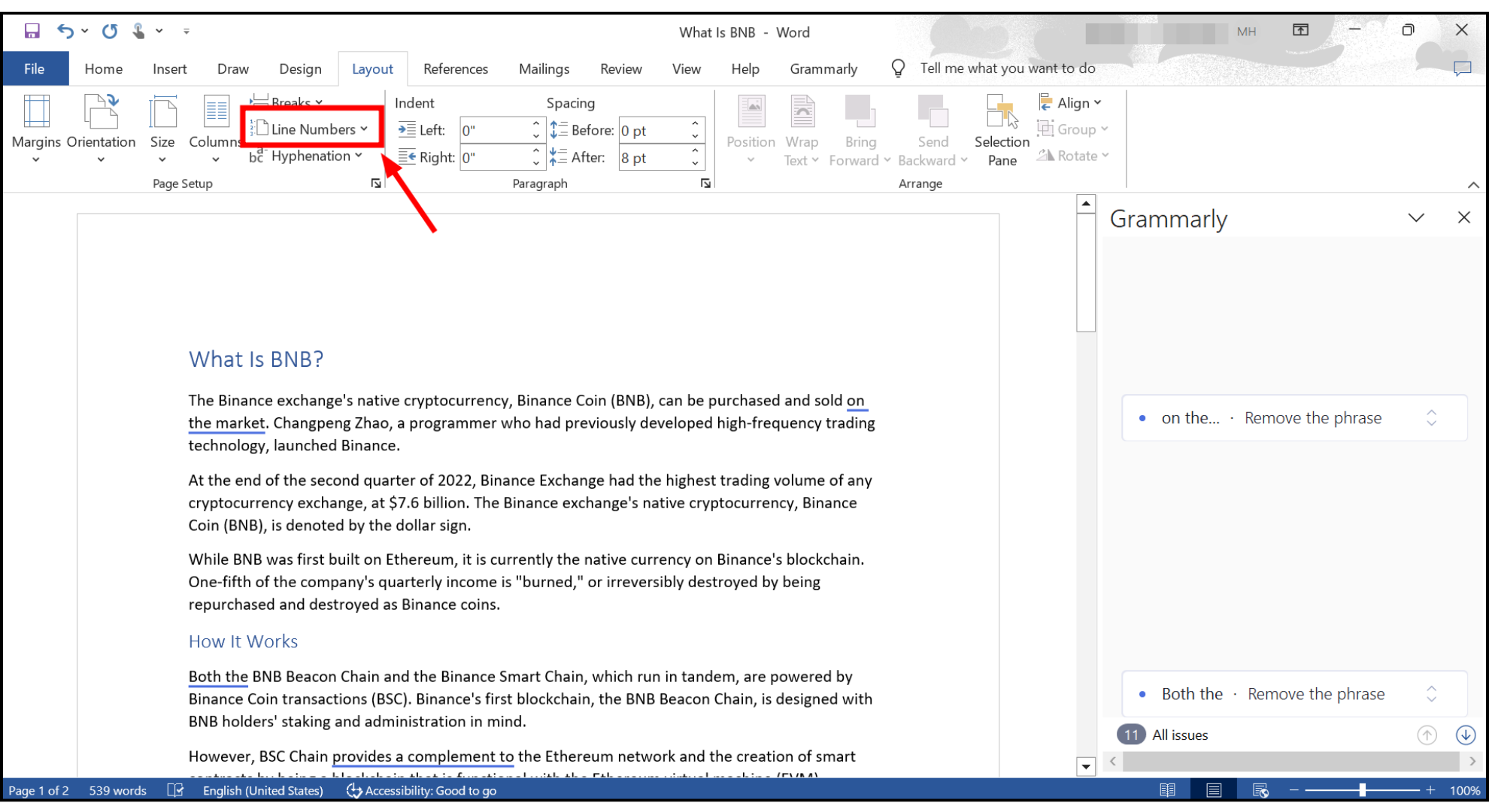Save the document via Quick Access toolbar
This screenshot has height=812, width=1489.
[31, 30]
